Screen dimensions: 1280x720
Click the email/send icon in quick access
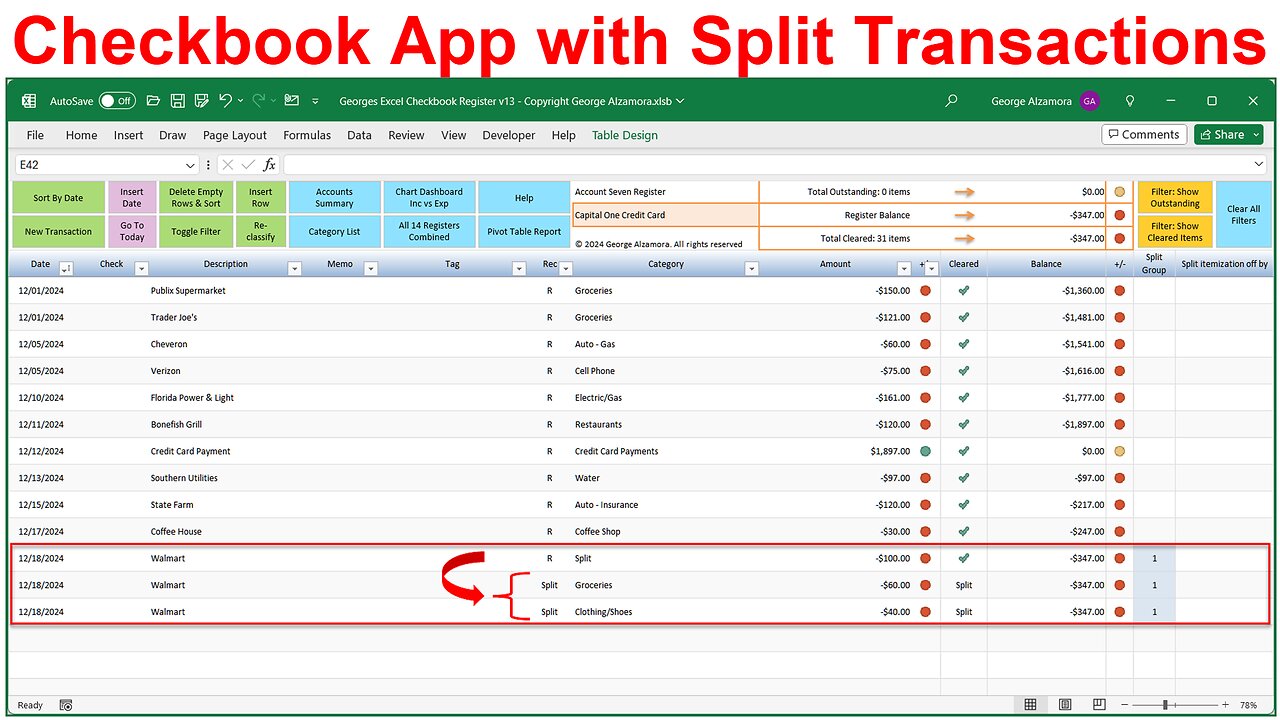(291, 101)
